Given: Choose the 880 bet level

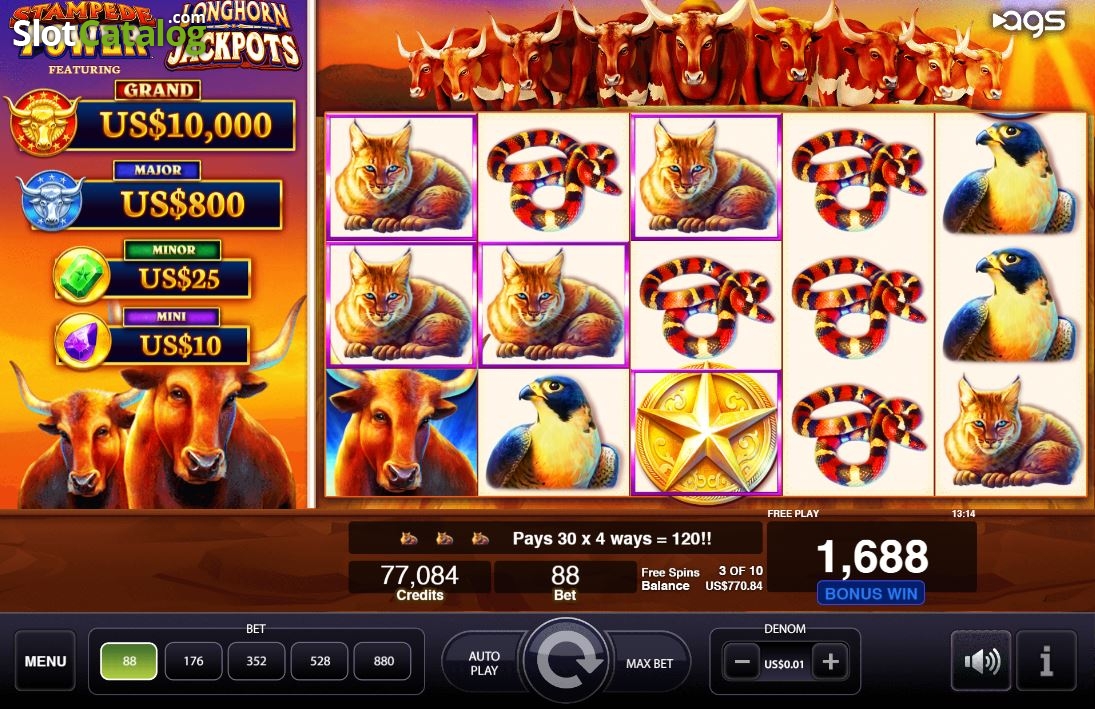Looking at the screenshot, I should [x=383, y=661].
